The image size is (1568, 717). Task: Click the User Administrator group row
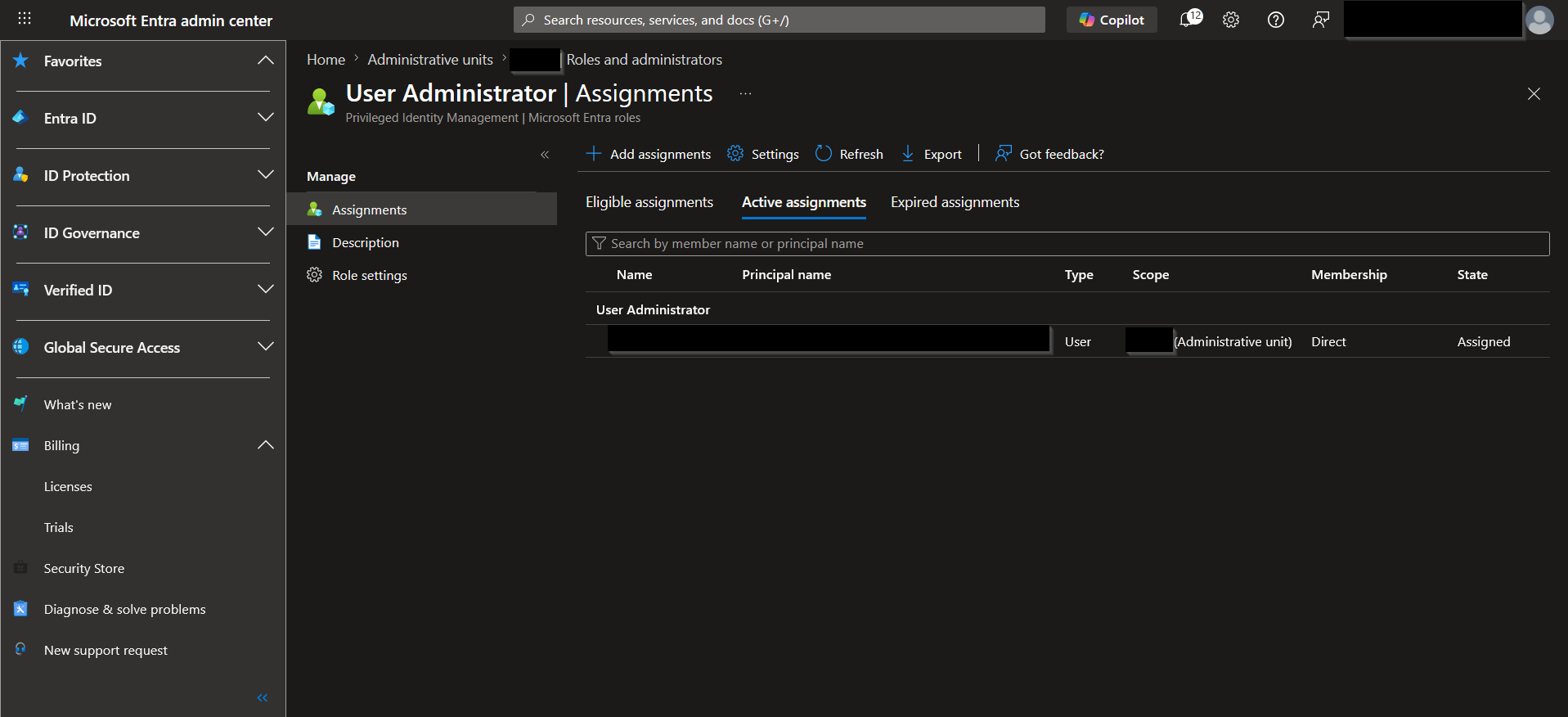tap(1067, 309)
